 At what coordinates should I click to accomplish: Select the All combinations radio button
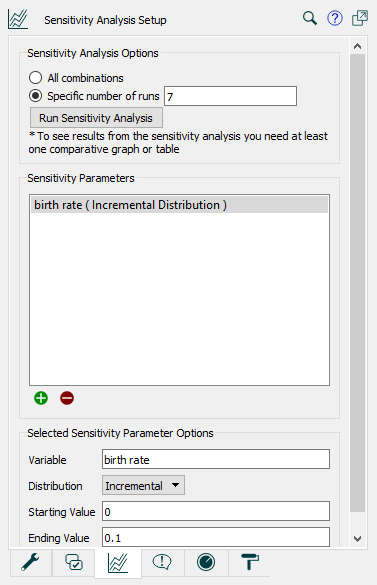point(35,78)
